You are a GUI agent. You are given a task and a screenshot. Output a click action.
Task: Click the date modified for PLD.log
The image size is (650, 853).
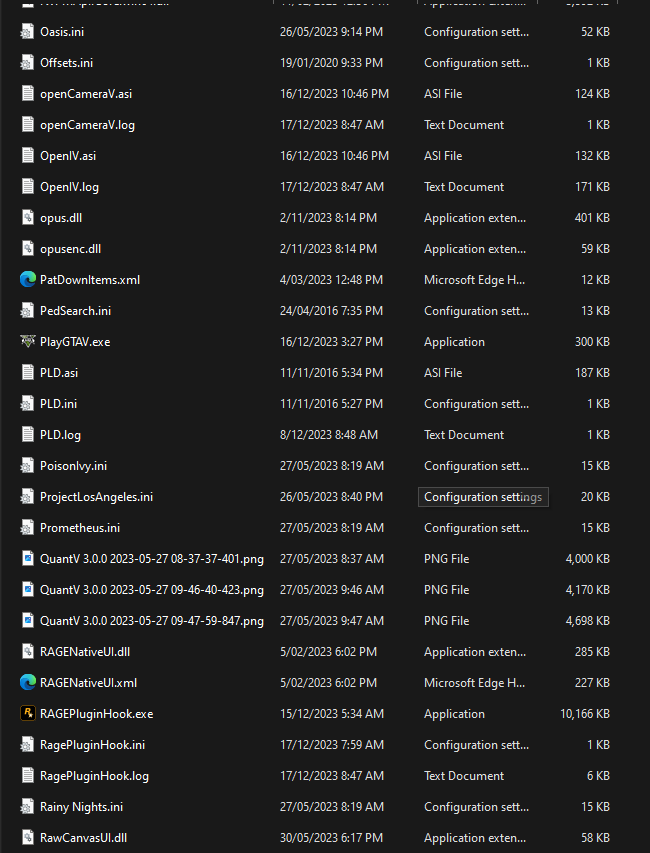coord(328,435)
